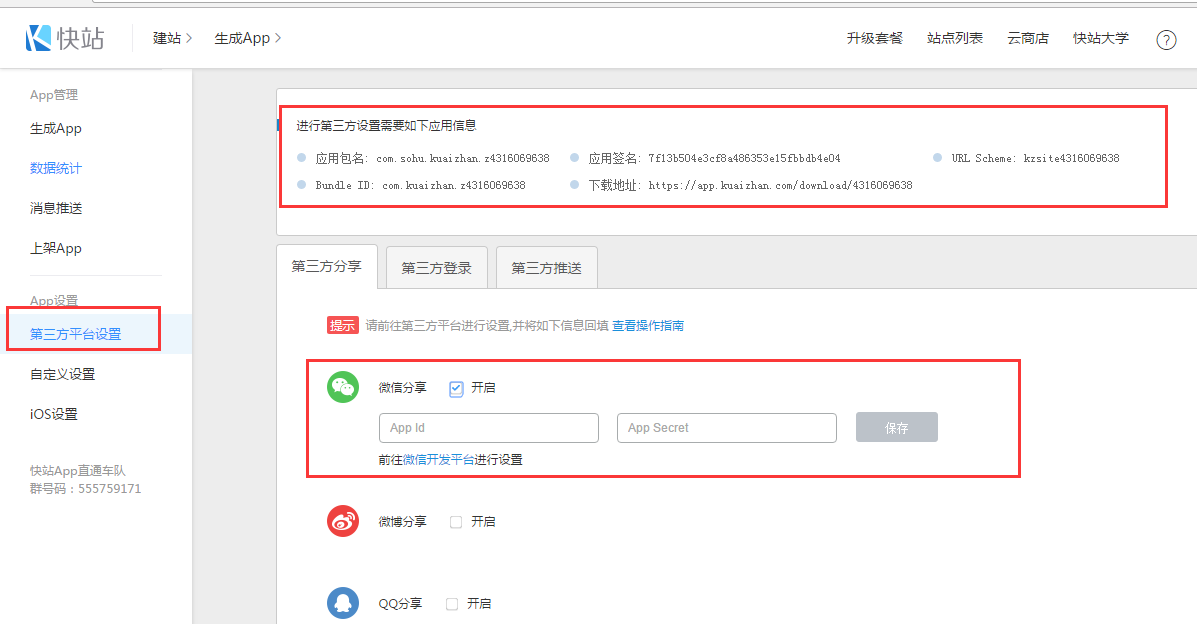Open the help question mark icon
1197x624 pixels.
pos(1166,40)
